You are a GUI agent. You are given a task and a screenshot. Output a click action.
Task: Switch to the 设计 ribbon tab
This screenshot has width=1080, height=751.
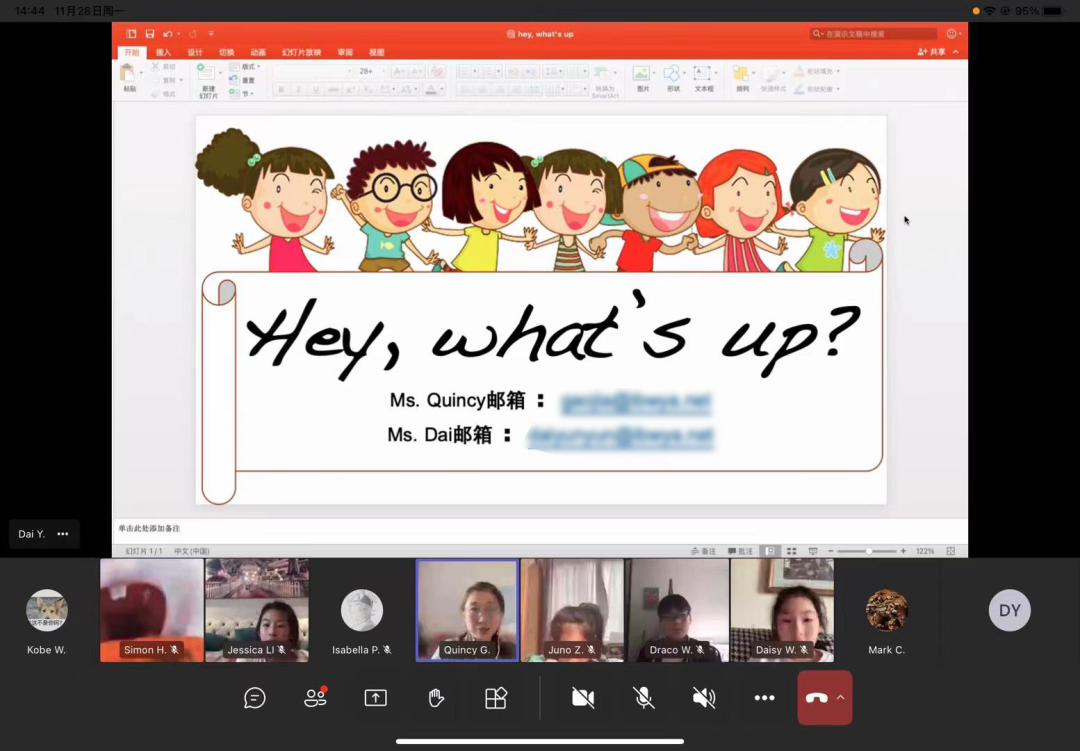click(195, 52)
